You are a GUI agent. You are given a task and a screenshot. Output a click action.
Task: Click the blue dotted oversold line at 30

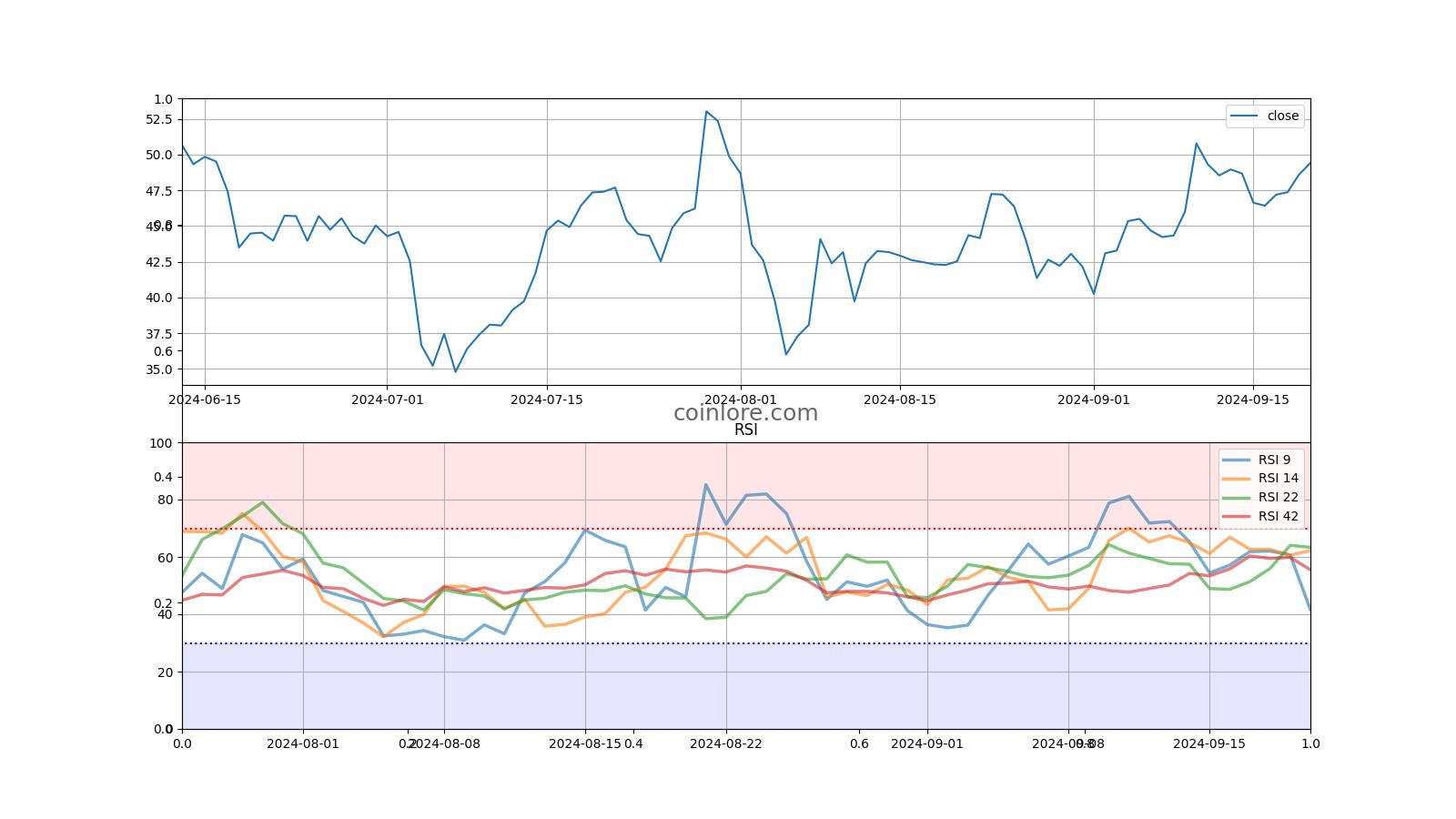tap(746, 643)
